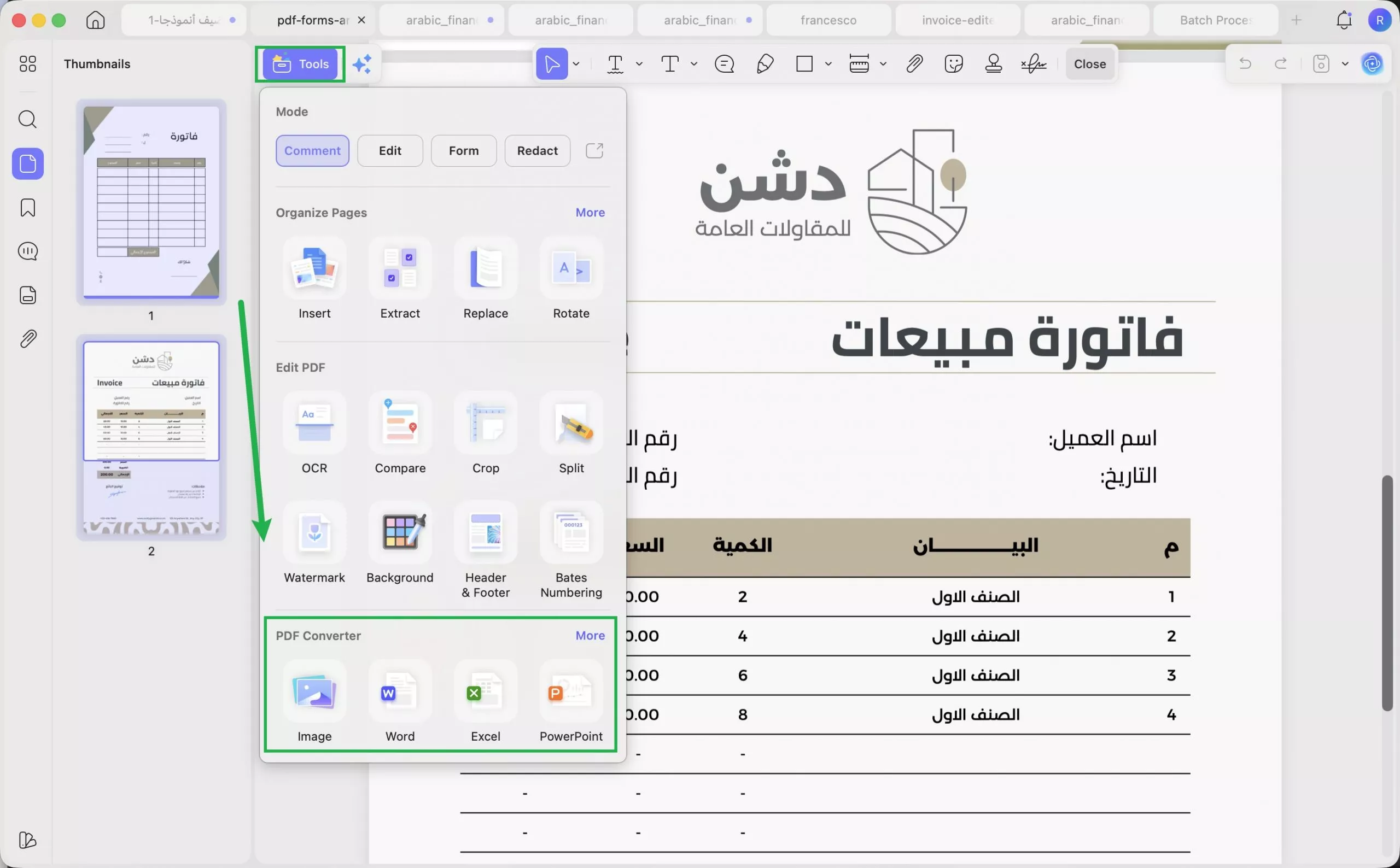Viewport: 1400px width, 868px height.
Task: Go to the home screen icon
Action: 95,20
